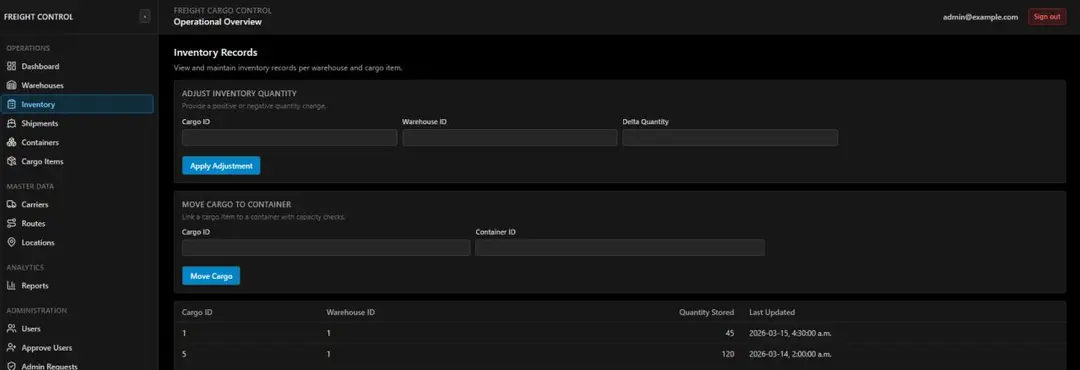1080x370 pixels.
Task: Sign out of the admin account
Action: tap(1046, 17)
